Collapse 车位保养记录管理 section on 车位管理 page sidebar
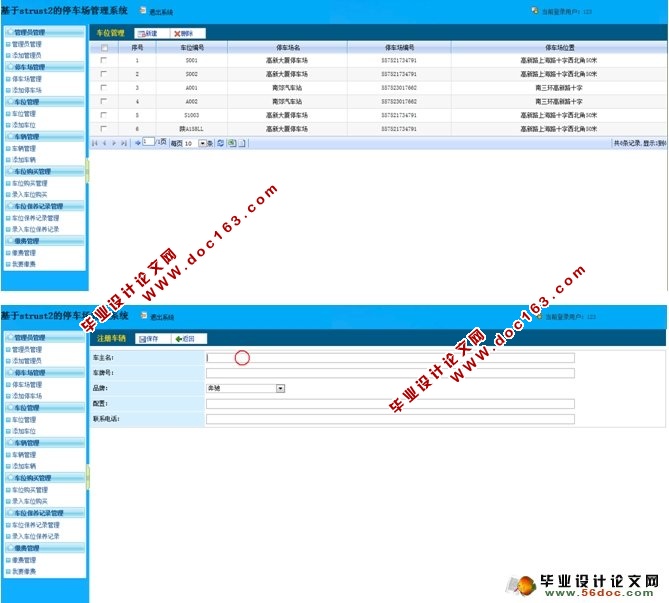669x603 pixels. click(x=45, y=206)
